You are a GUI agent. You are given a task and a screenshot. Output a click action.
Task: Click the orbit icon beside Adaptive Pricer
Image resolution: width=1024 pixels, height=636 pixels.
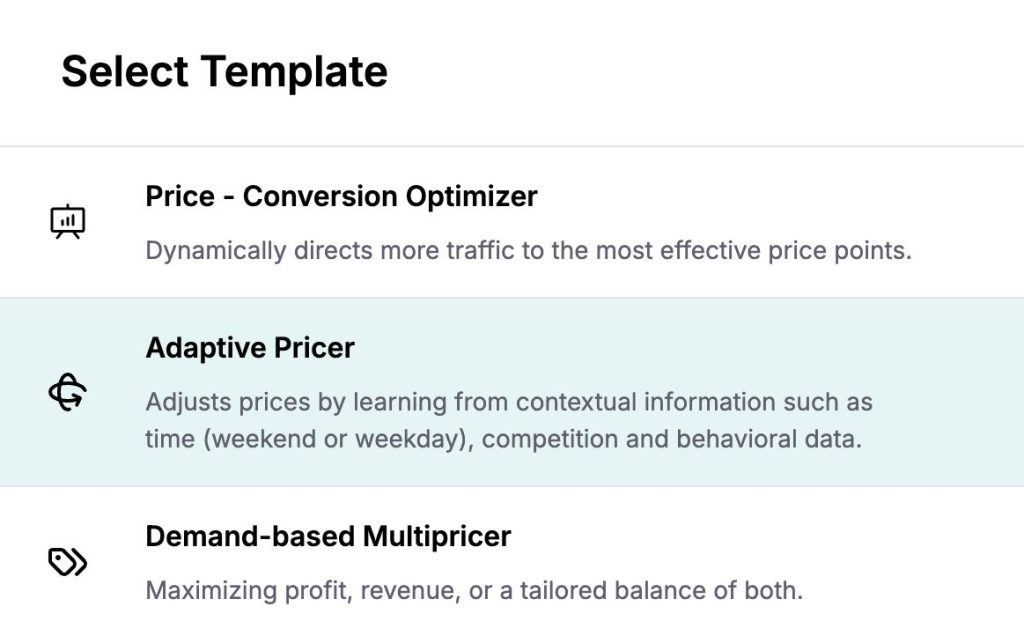68,392
